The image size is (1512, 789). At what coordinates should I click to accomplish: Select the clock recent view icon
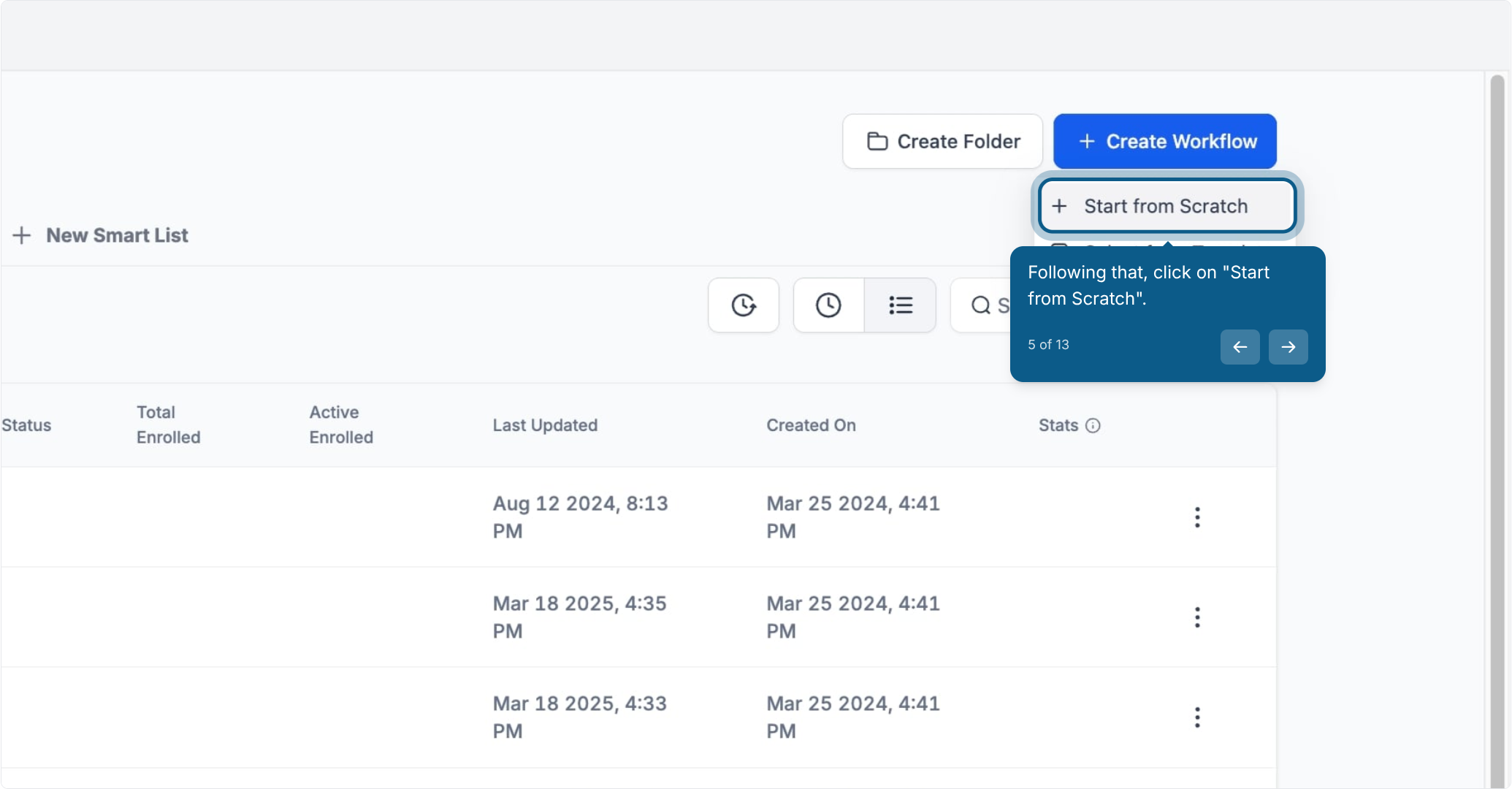[828, 305]
